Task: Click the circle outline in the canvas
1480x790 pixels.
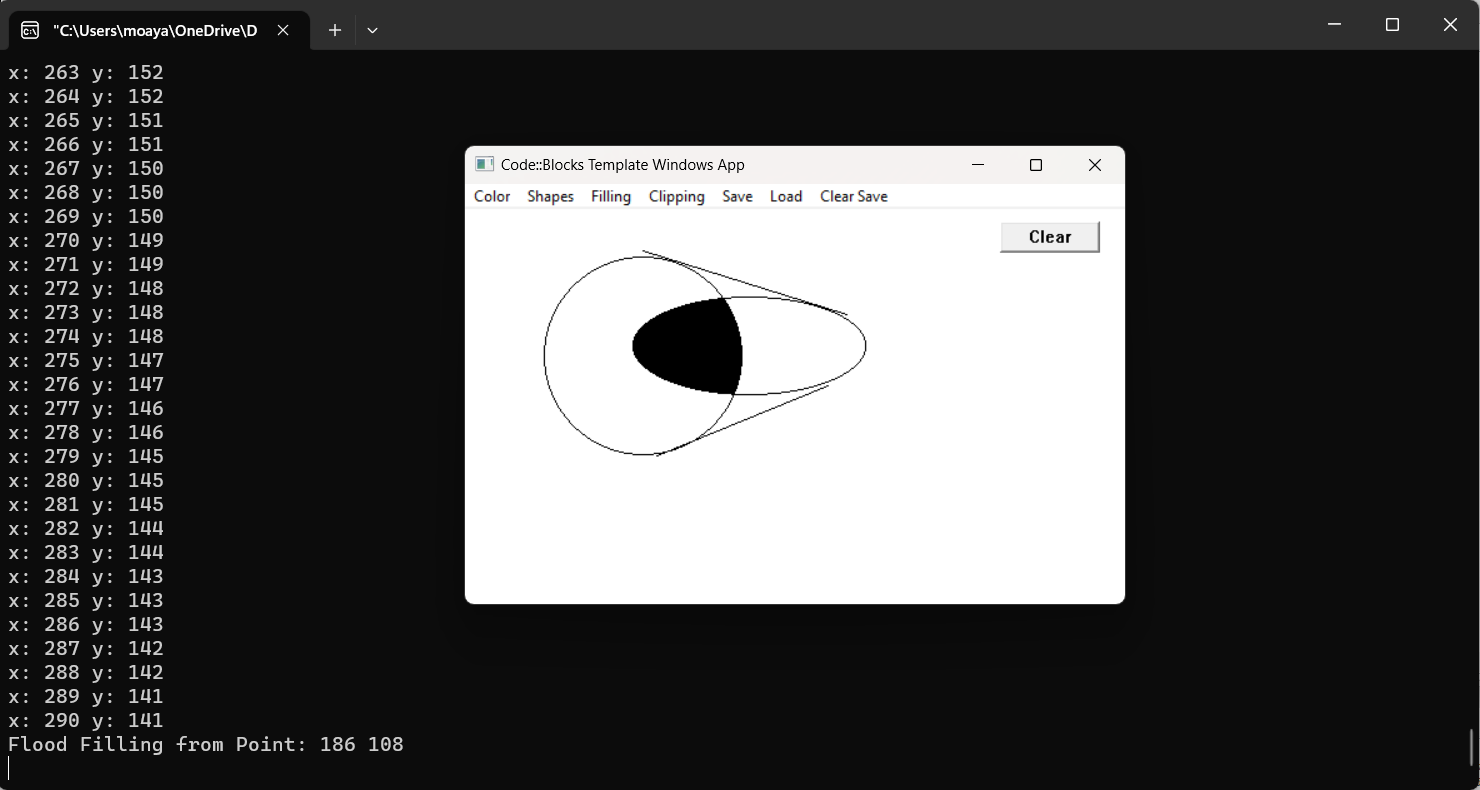Action: [545, 355]
